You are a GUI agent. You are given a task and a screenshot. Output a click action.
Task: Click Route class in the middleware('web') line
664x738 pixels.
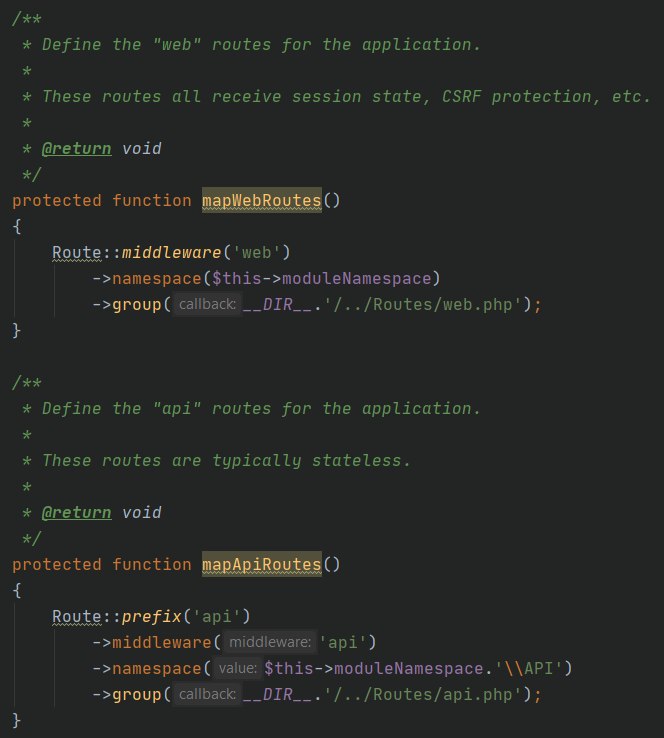(77, 253)
